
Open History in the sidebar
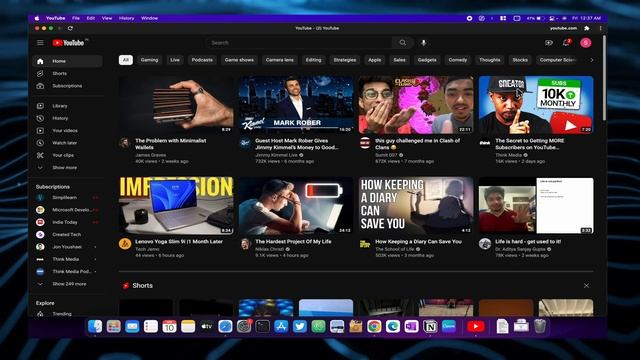click(x=67, y=118)
